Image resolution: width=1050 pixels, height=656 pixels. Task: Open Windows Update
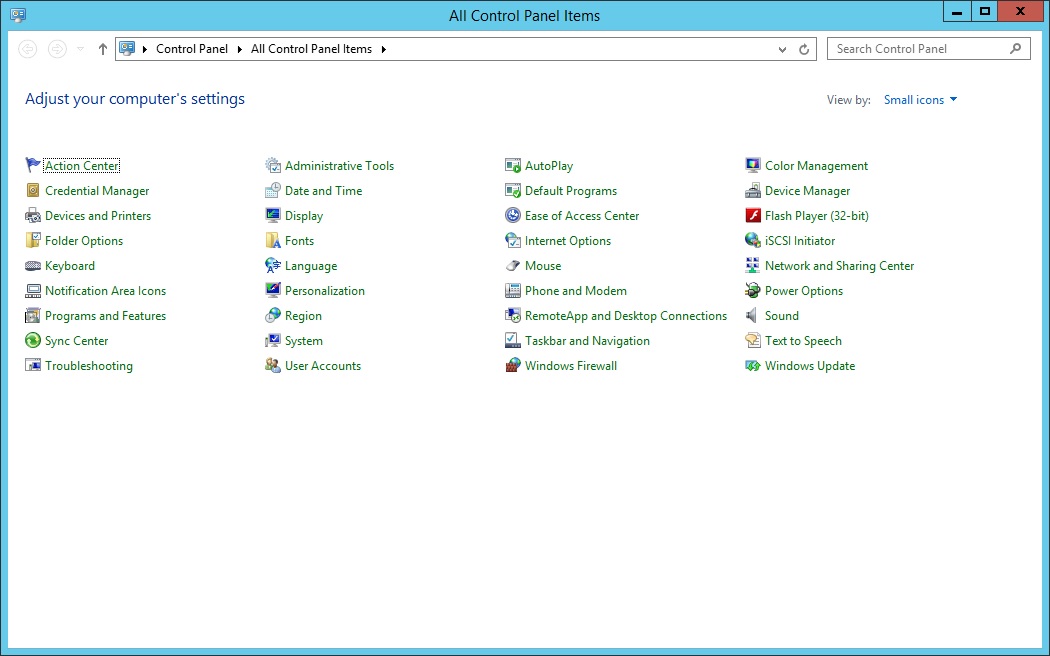pos(812,365)
